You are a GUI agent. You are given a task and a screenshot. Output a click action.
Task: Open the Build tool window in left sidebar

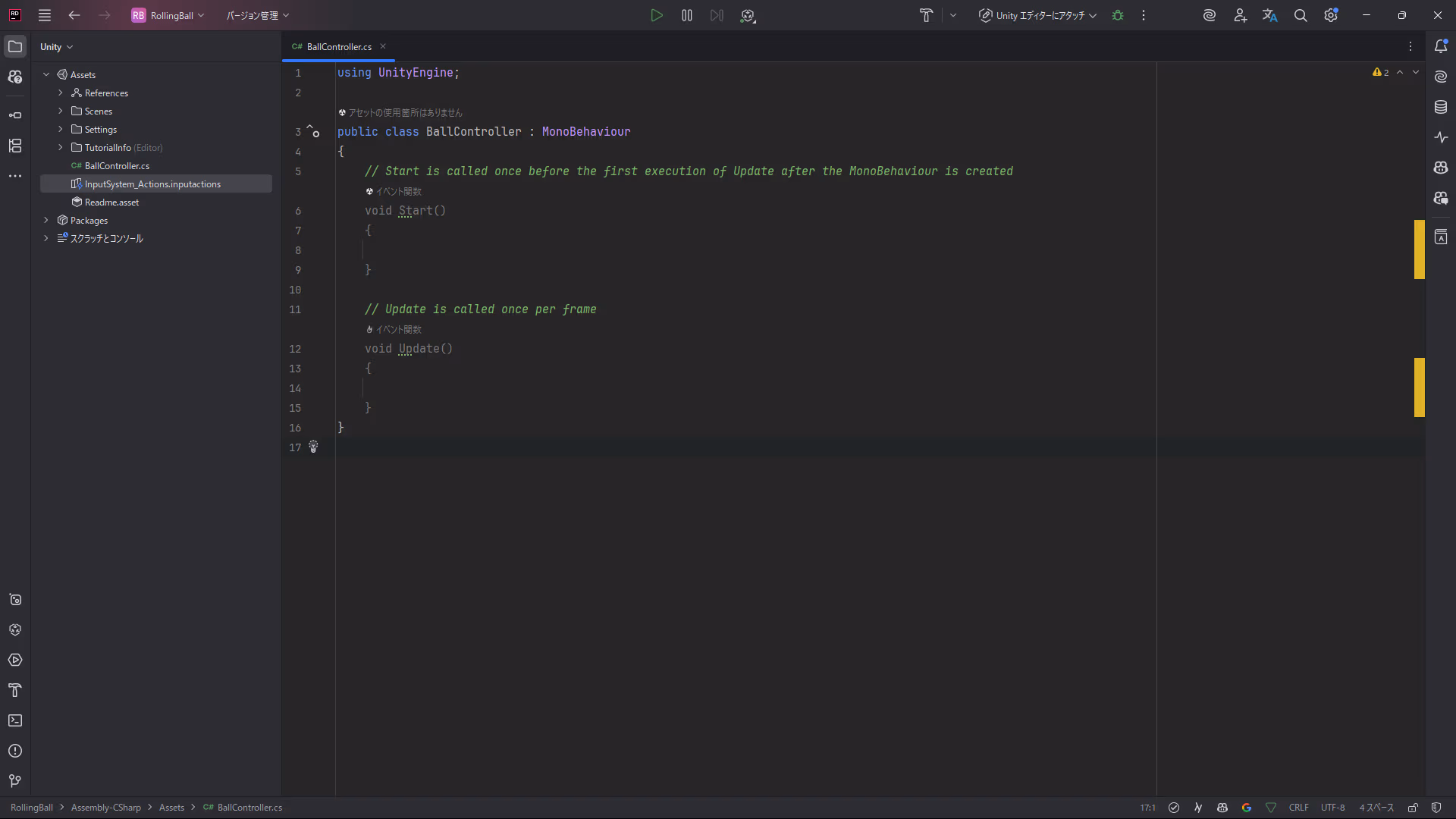tap(15, 690)
